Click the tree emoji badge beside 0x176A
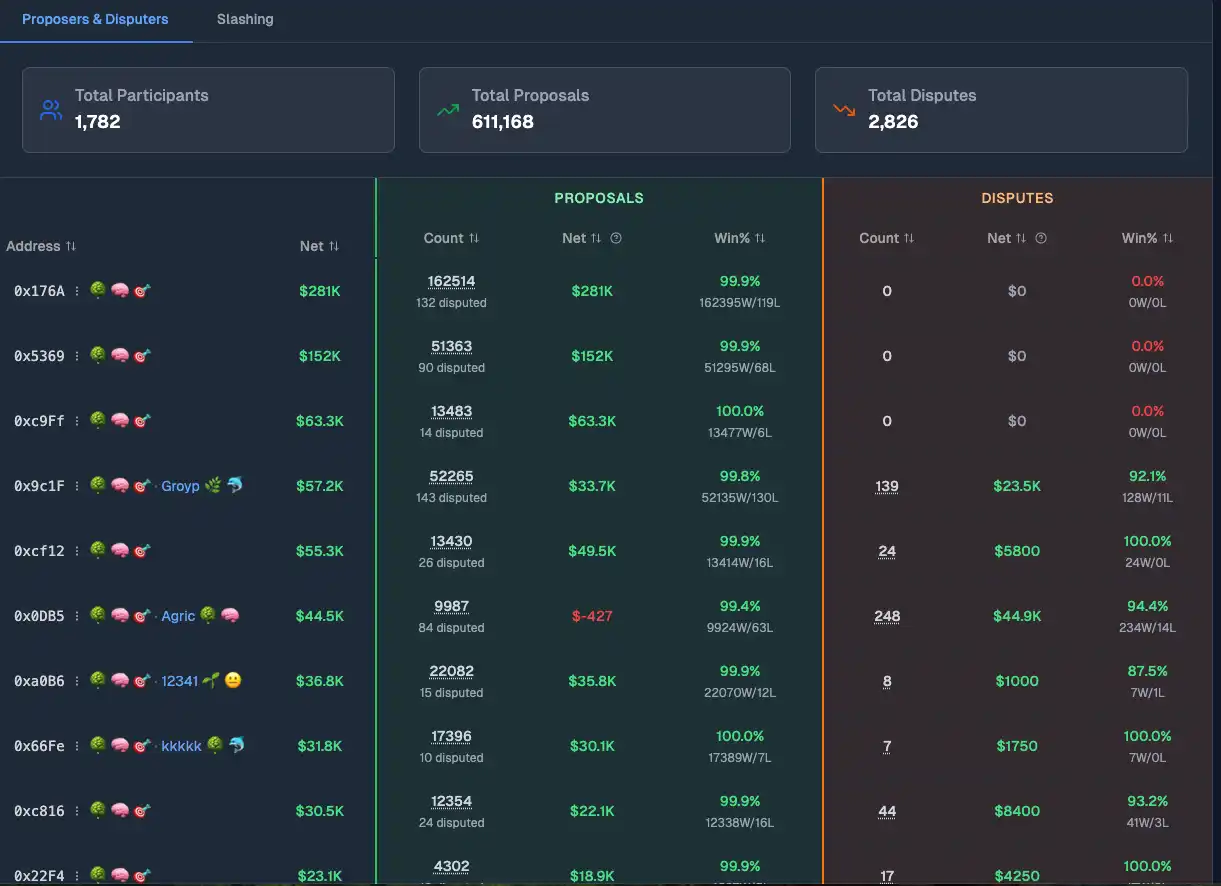The width and height of the screenshot is (1221, 886). (x=97, y=290)
